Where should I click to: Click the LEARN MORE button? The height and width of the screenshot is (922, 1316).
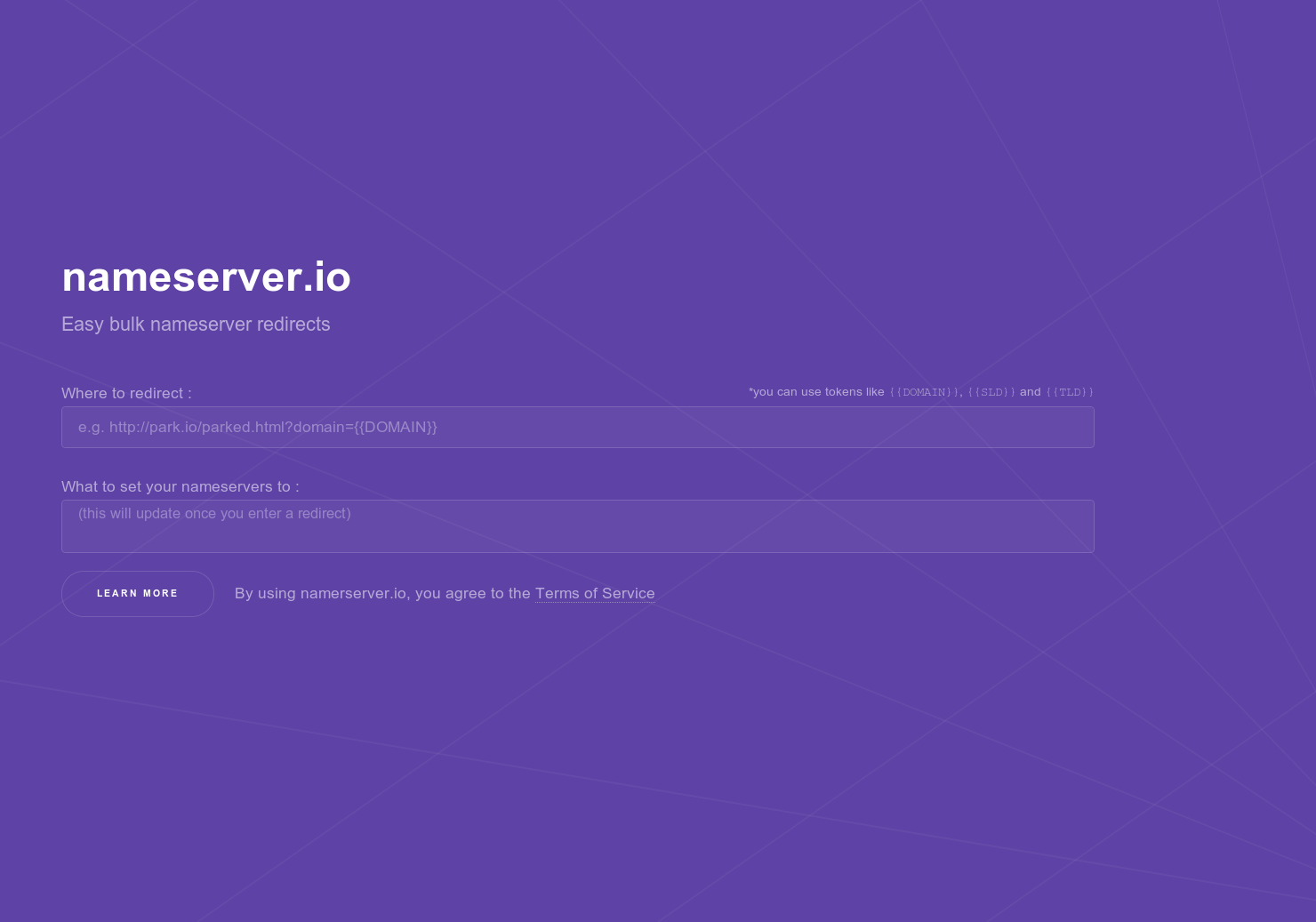coord(137,593)
